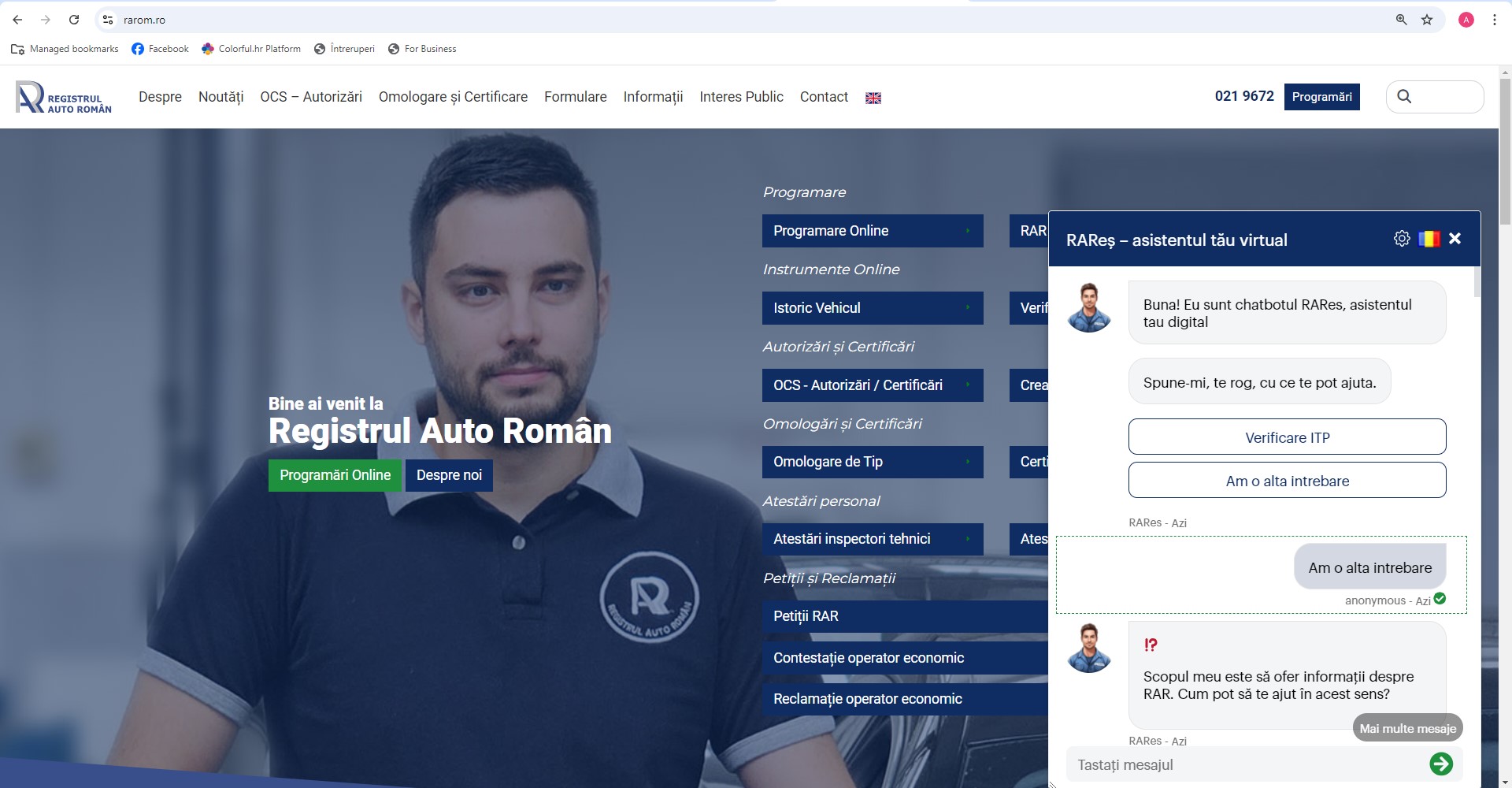Click the green Programări Online button
This screenshot has width=1512, height=788.
click(335, 475)
